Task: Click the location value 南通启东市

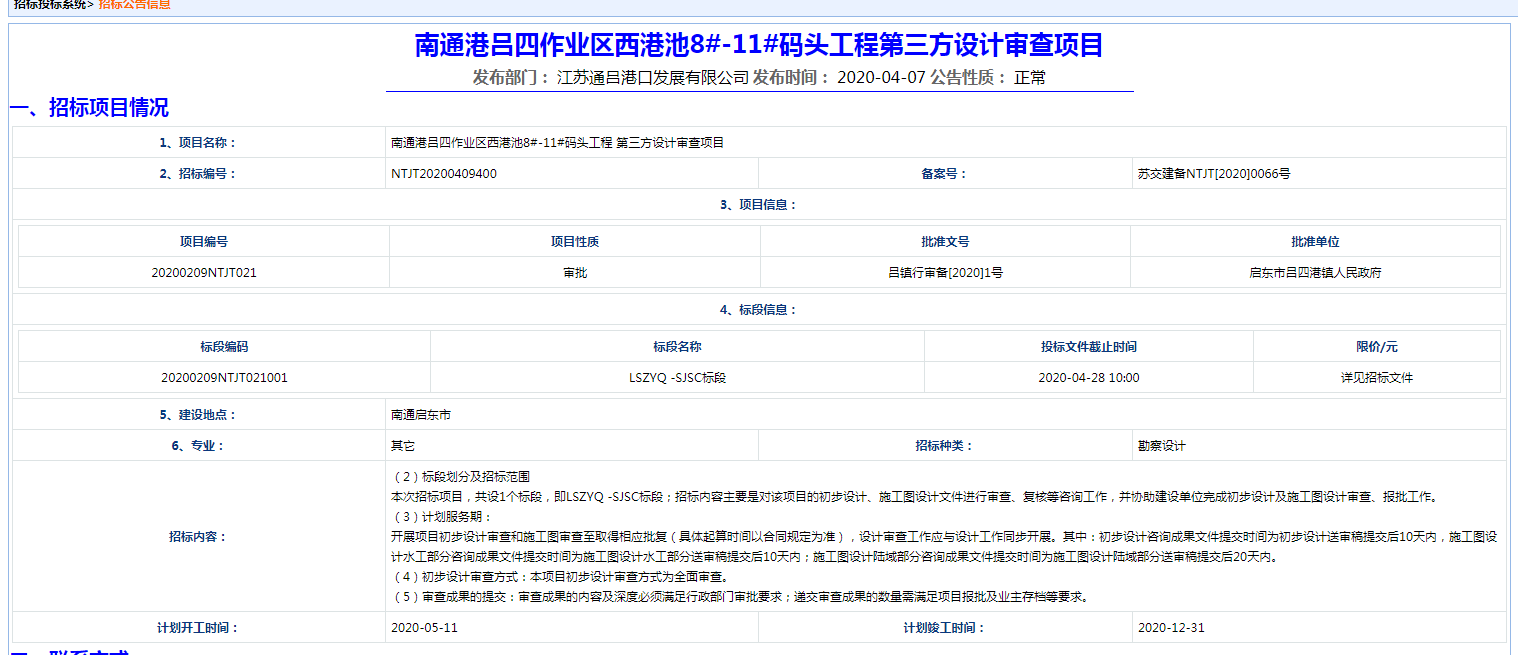Action: click(x=421, y=415)
